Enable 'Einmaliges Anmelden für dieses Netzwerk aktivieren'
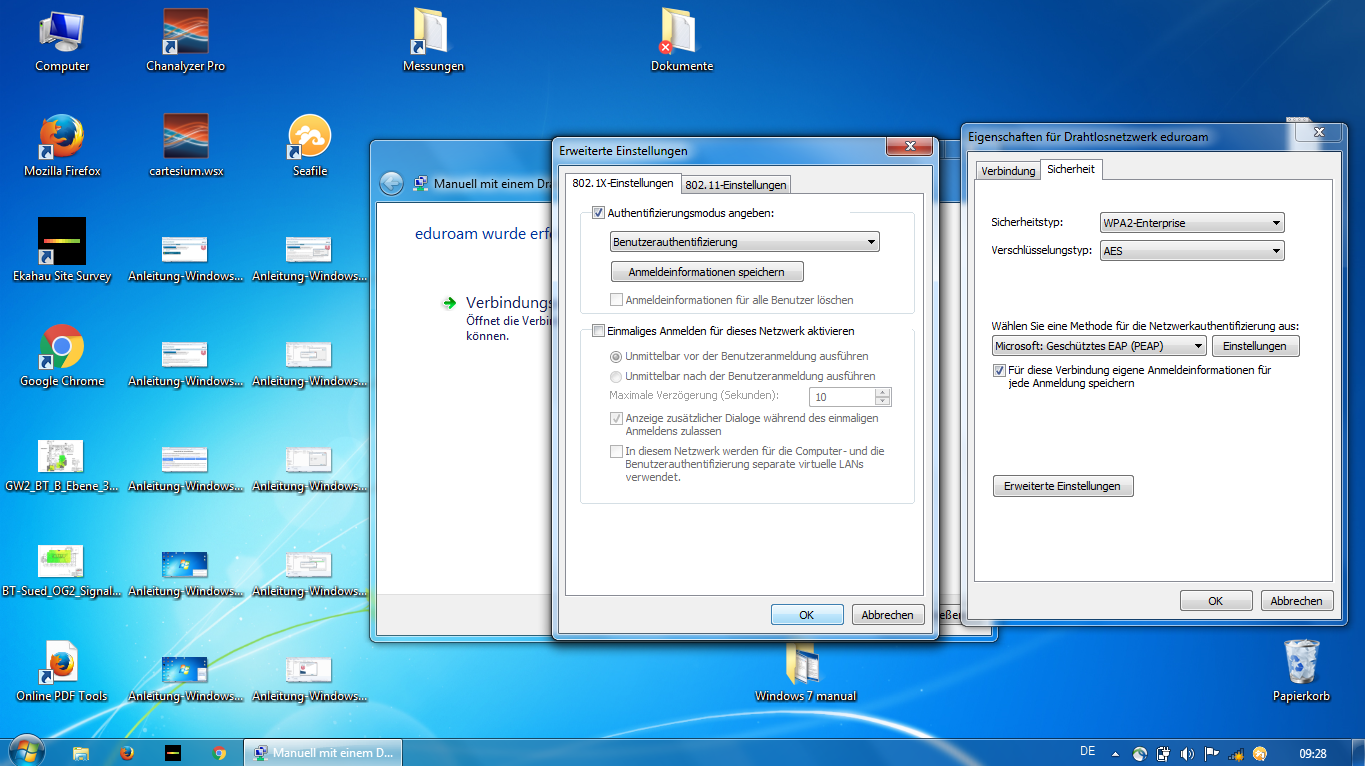The image size is (1365, 766). (x=599, y=331)
